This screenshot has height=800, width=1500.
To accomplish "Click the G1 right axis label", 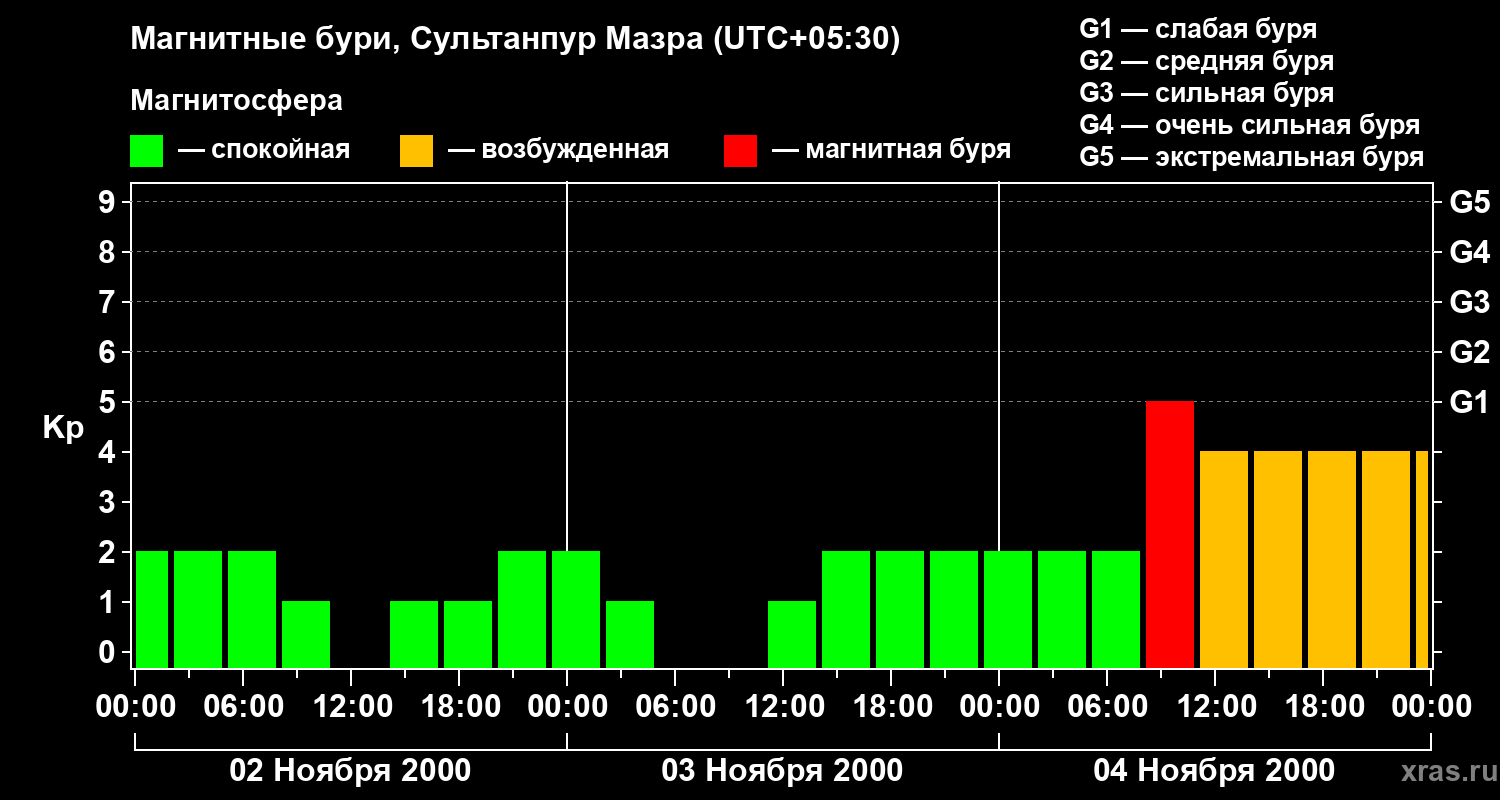I will point(1469,402).
